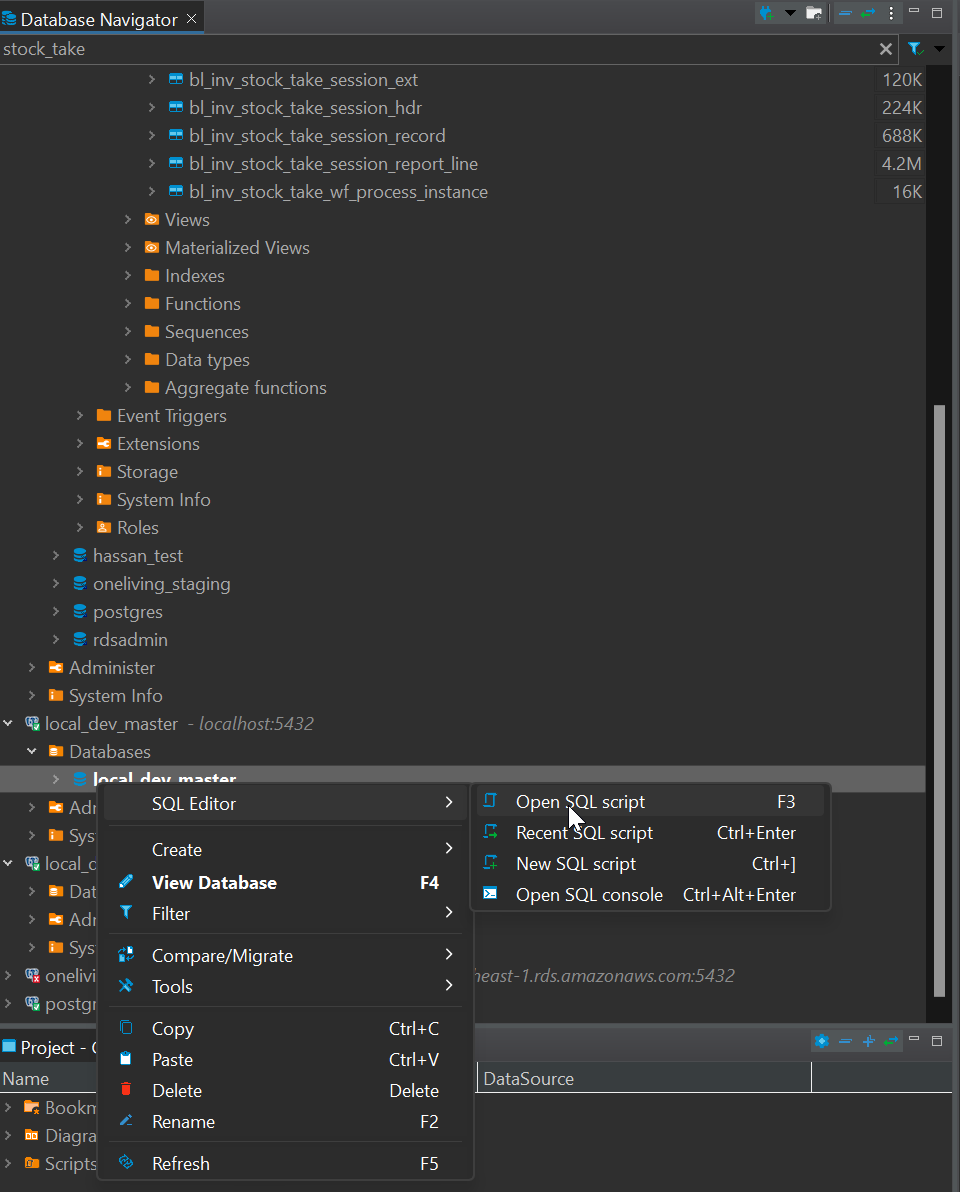
Task: Click the Database Navigator vertical scrollbar
Action: tap(939, 700)
